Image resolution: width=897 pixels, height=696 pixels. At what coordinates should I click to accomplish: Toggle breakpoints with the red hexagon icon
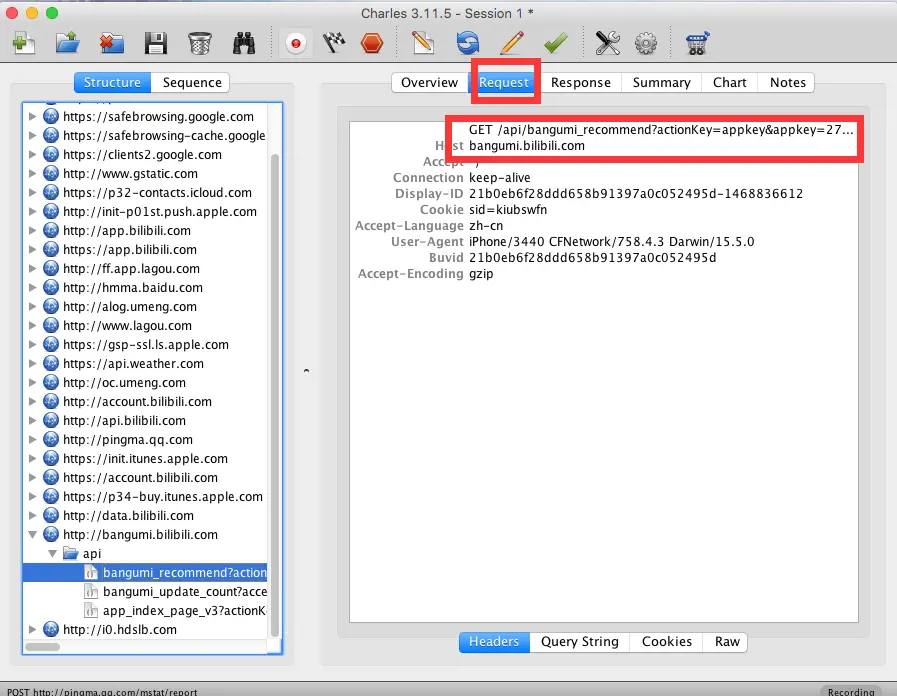[x=372, y=43]
